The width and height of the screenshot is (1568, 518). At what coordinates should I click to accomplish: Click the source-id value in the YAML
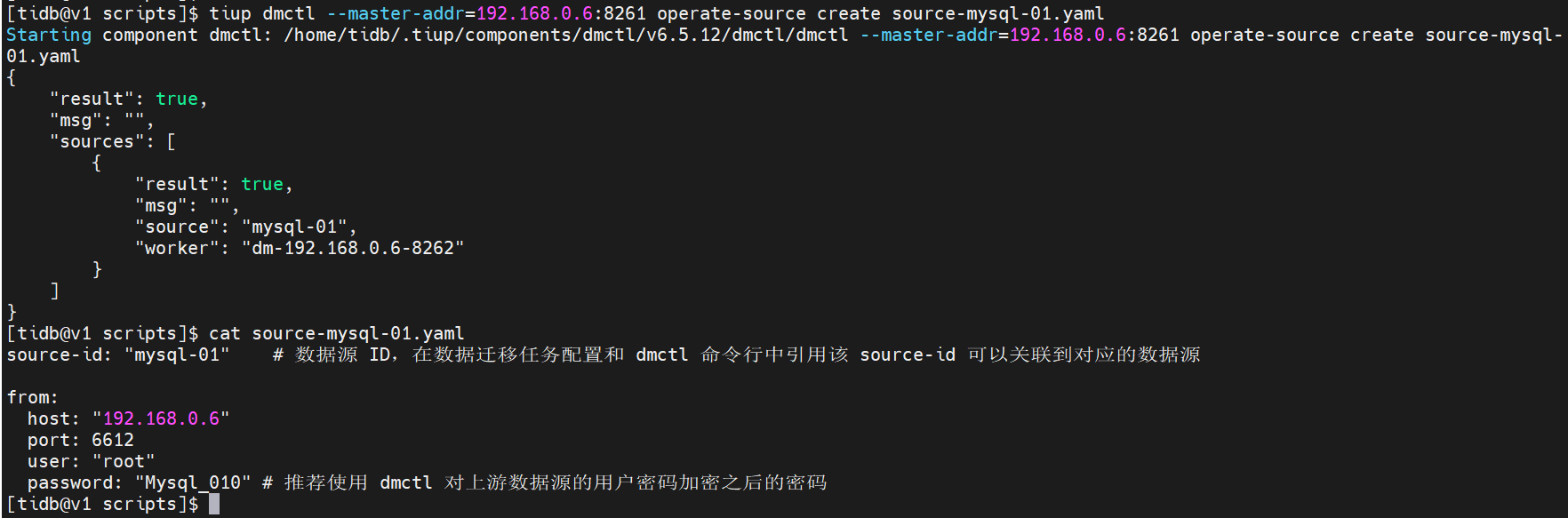177,355
